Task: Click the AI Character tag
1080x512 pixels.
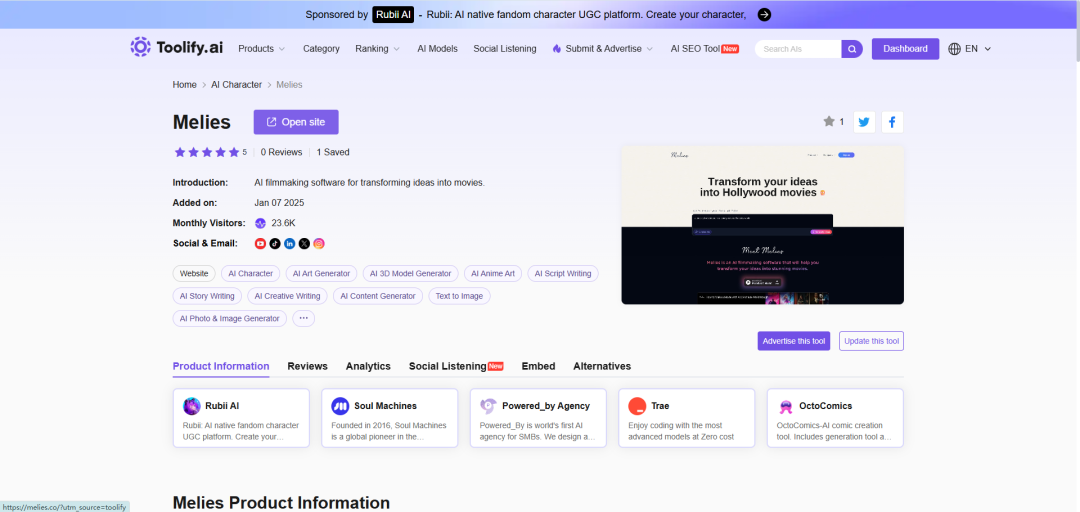Action: click(x=251, y=274)
